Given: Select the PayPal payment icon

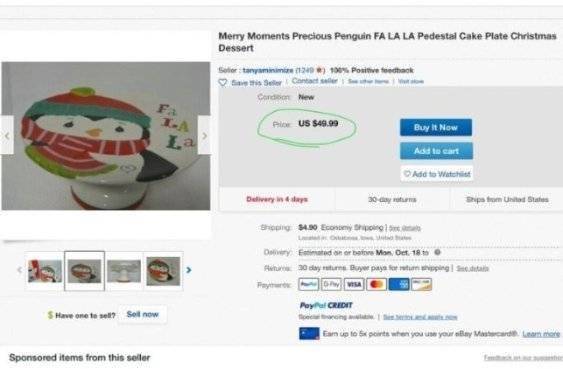Looking at the screenshot, I should 308,284.
